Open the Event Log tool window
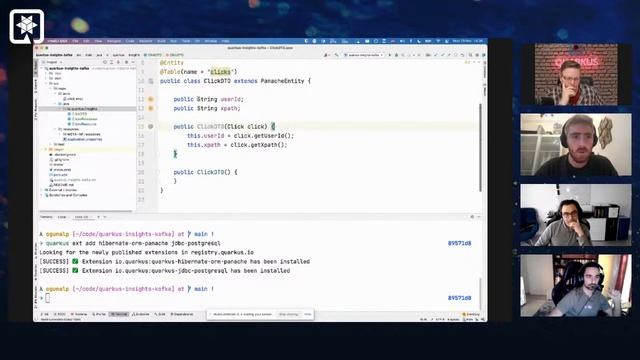 [471, 314]
